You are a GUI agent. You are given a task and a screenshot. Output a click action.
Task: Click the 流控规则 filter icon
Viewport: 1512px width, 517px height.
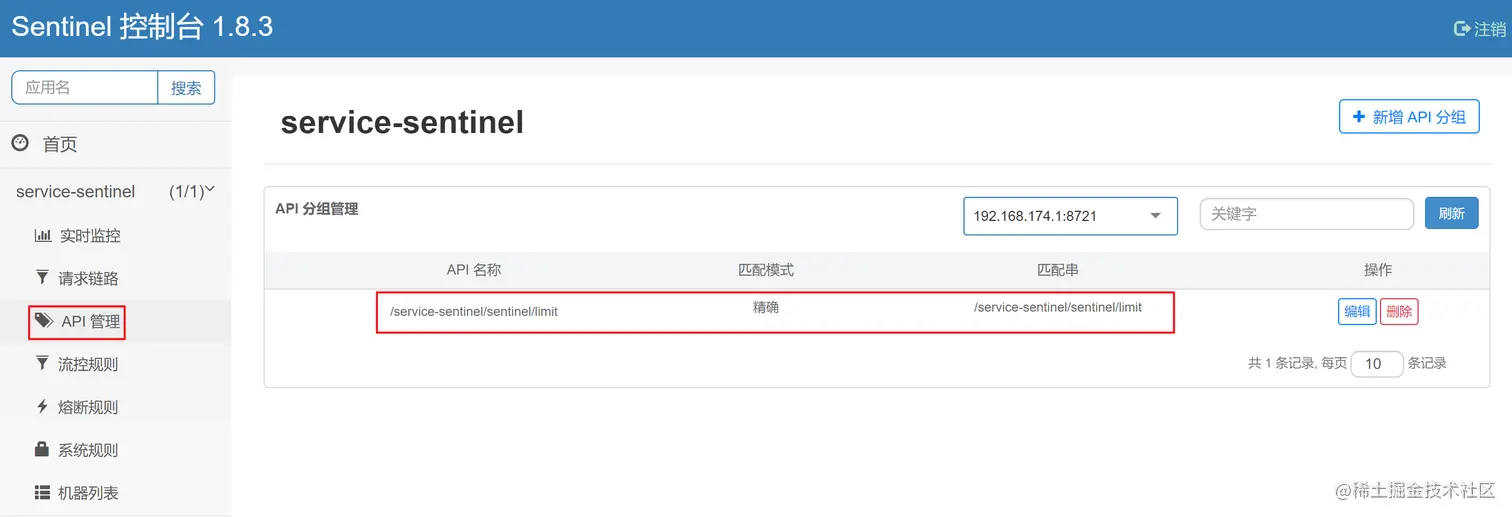click(42, 363)
